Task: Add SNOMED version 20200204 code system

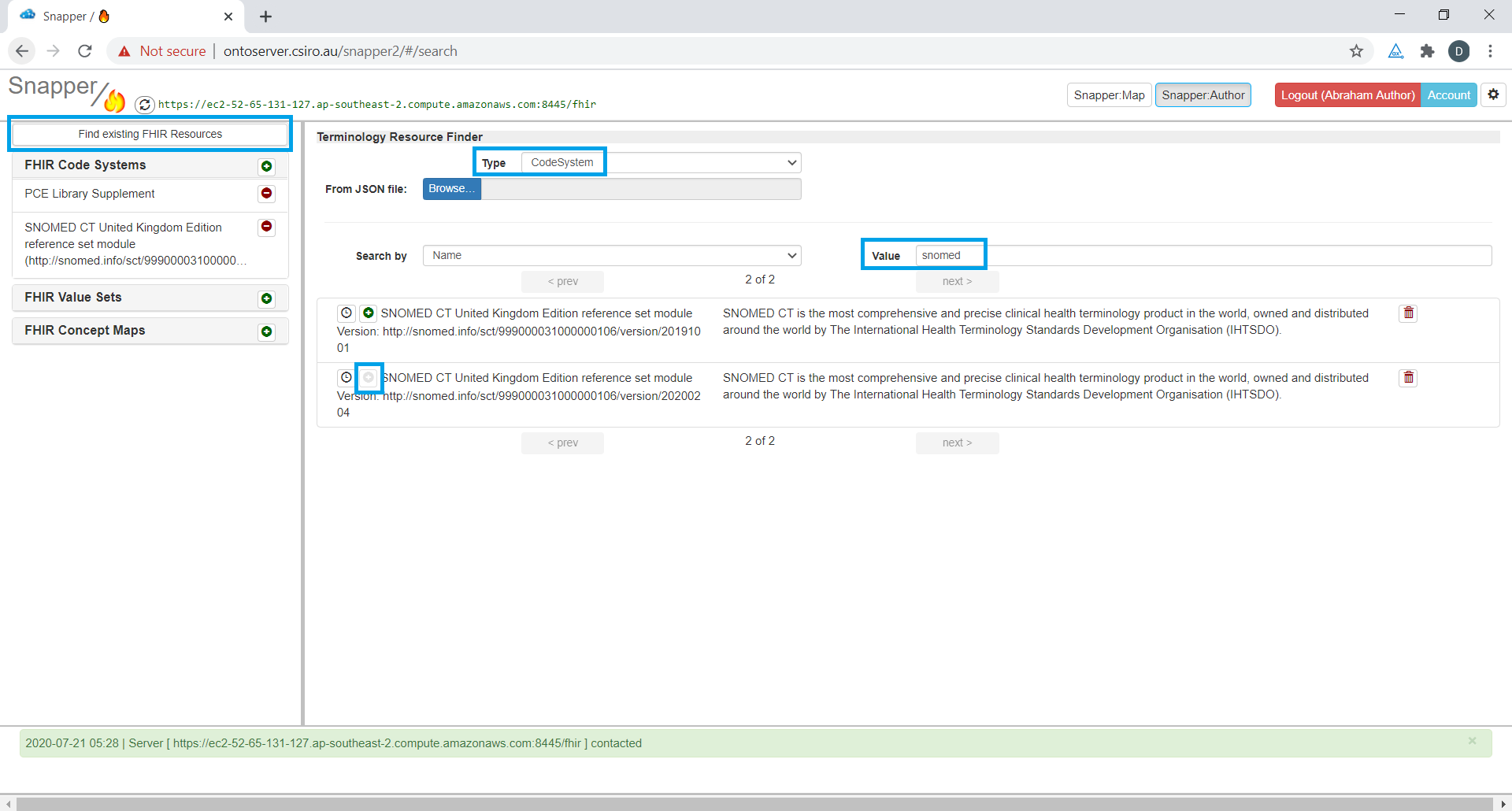Action: tap(369, 377)
